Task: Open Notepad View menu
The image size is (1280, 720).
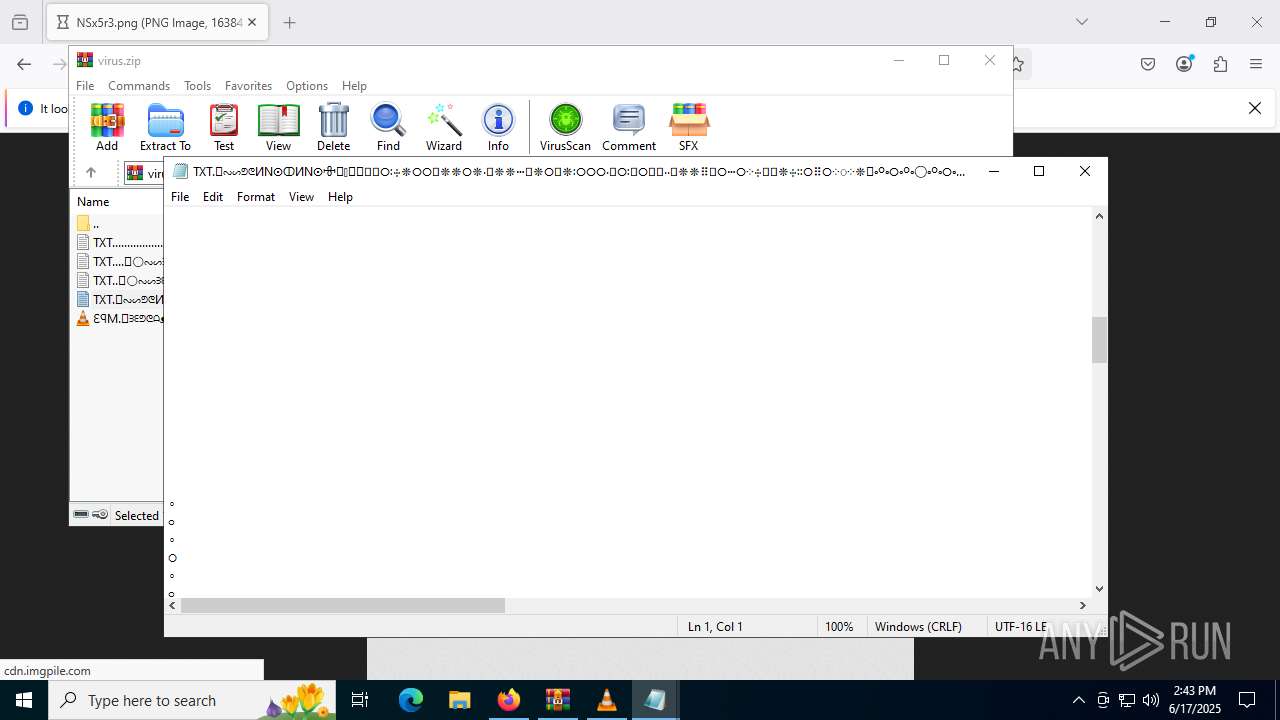Action: pos(301,197)
